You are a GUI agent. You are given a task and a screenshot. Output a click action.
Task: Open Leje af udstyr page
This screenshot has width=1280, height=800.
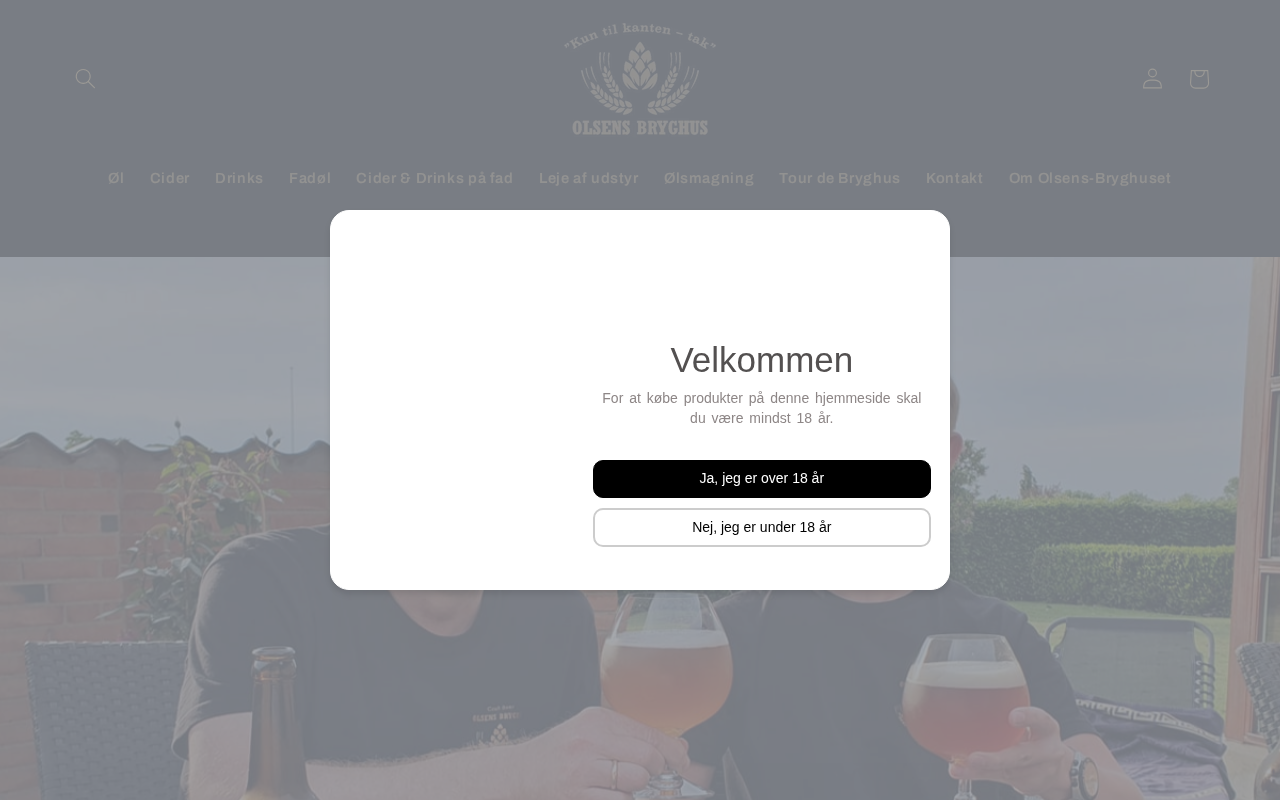pos(588,178)
